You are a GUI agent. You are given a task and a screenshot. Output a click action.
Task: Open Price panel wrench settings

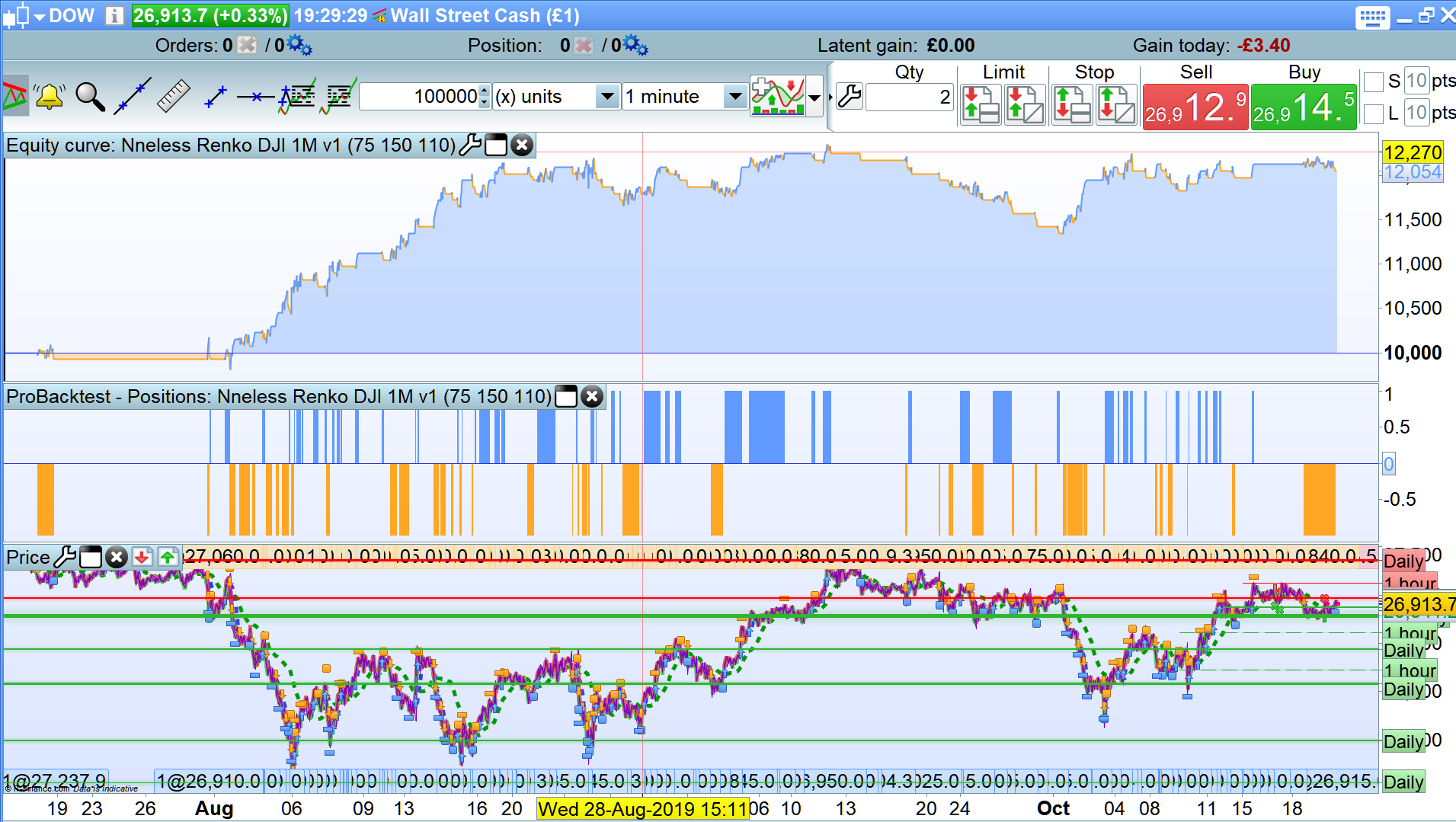pos(66,557)
